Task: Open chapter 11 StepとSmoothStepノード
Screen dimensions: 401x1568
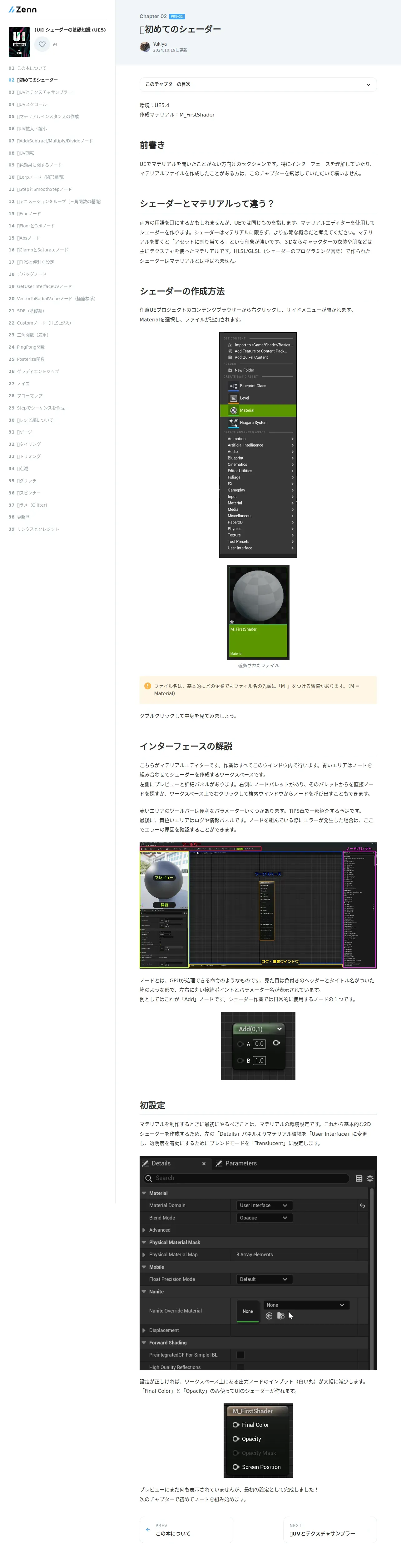Action: [40, 189]
